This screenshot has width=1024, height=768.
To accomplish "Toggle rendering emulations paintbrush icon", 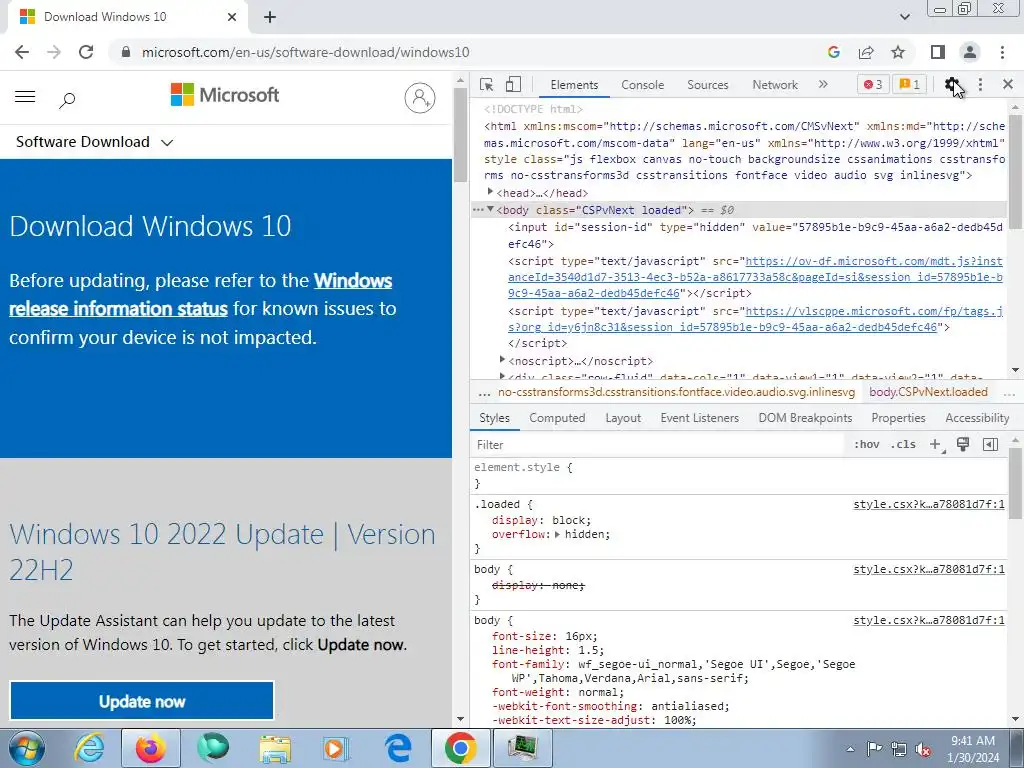I will point(963,445).
